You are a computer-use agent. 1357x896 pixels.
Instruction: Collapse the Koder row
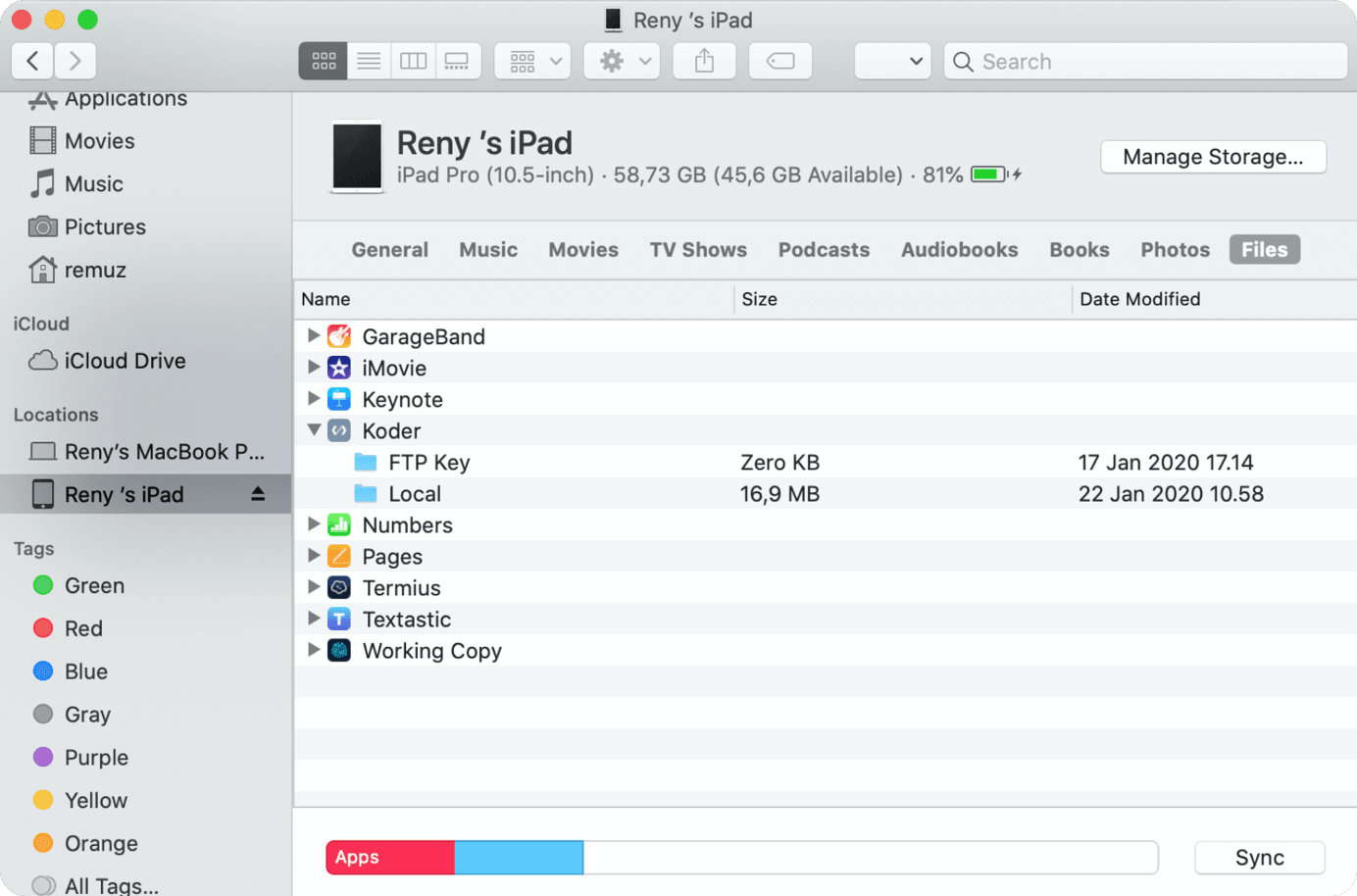click(x=314, y=429)
